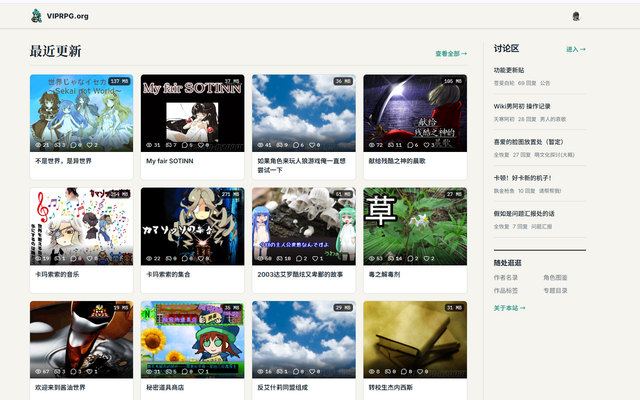Open the 秘密道具商店 sunflower thumbnail

tap(193, 340)
